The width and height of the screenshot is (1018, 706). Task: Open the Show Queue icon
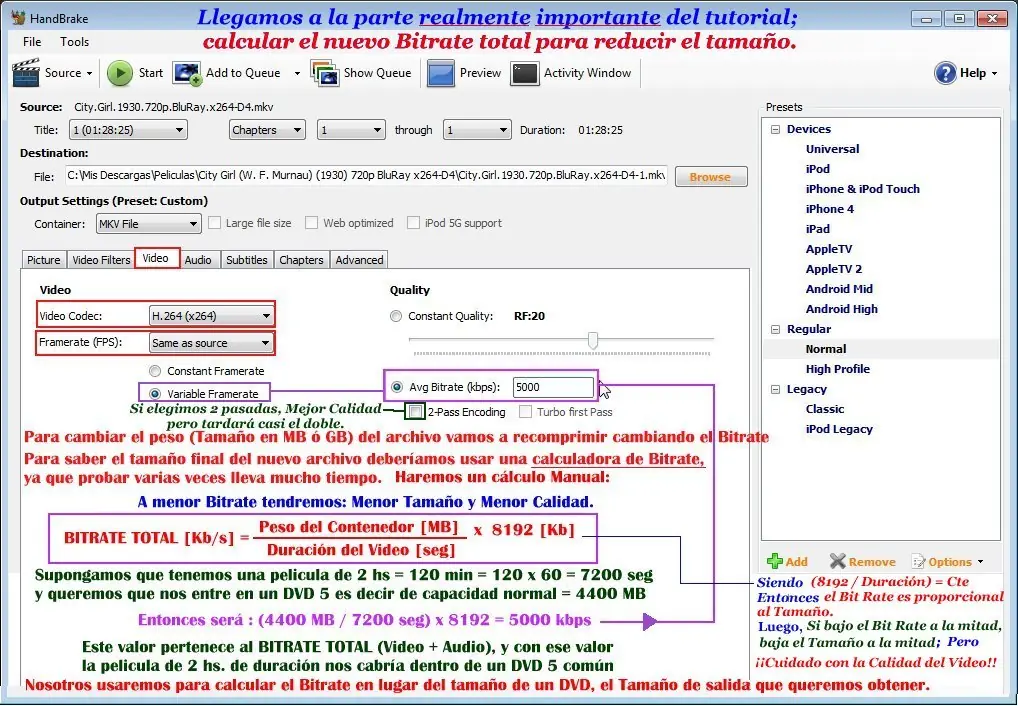point(325,73)
